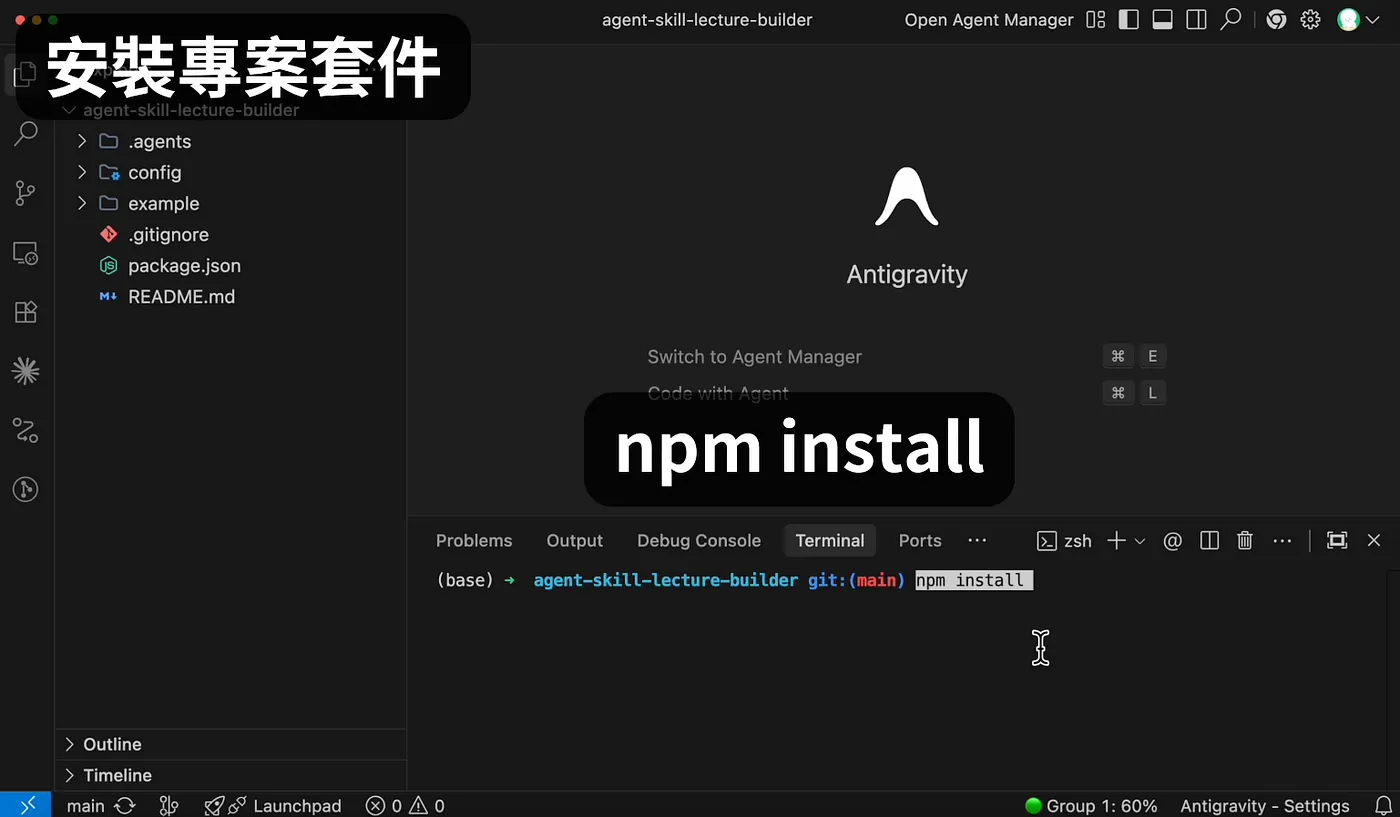1400x817 pixels.
Task: Click the @ icon in terminal toolbar
Action: point(1173,541)
